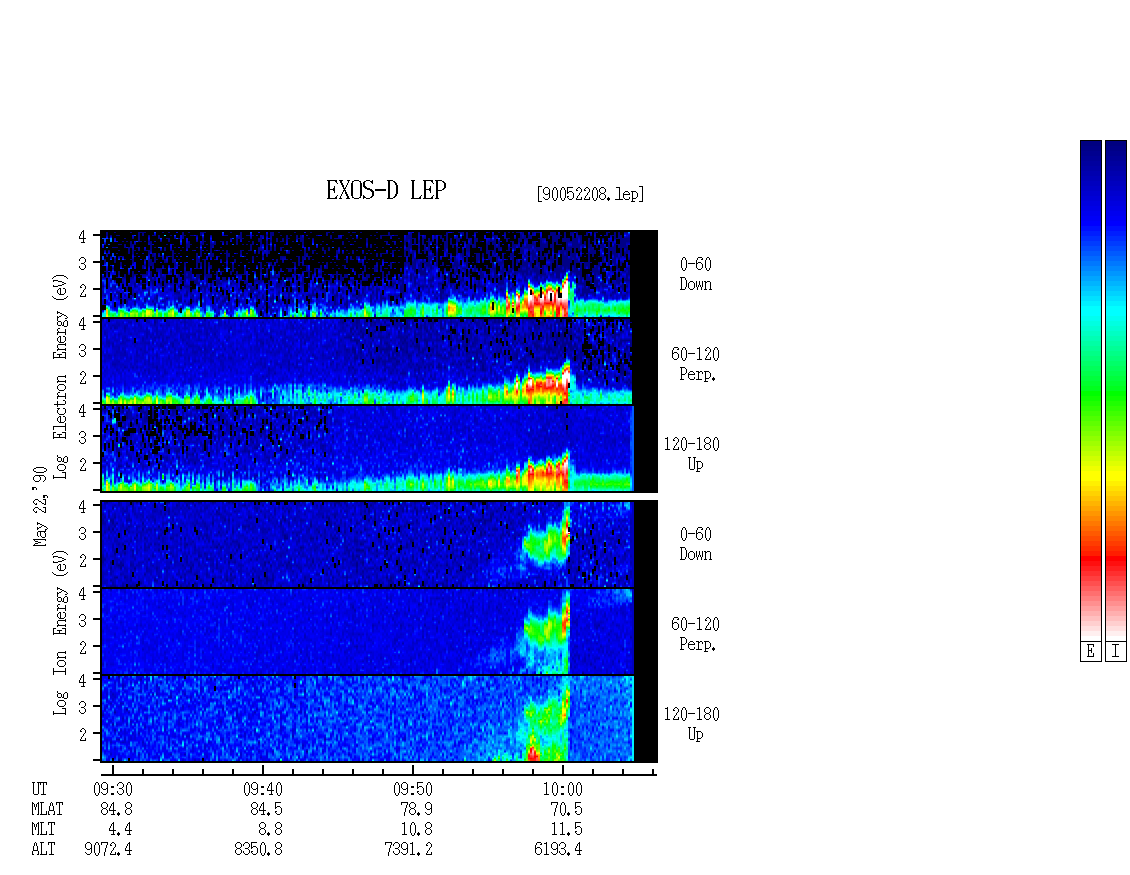Click the MLAT value 84.8

(117, 809)
